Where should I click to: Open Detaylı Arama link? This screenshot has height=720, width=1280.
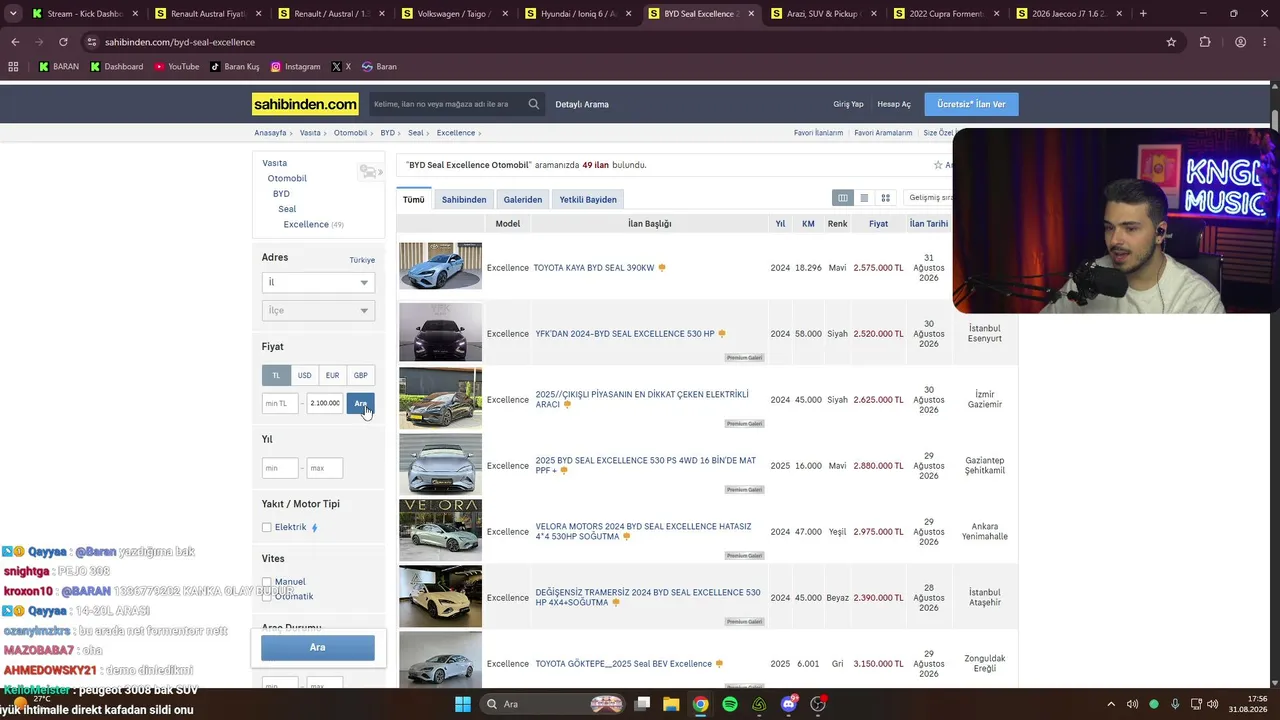(582, 104)
